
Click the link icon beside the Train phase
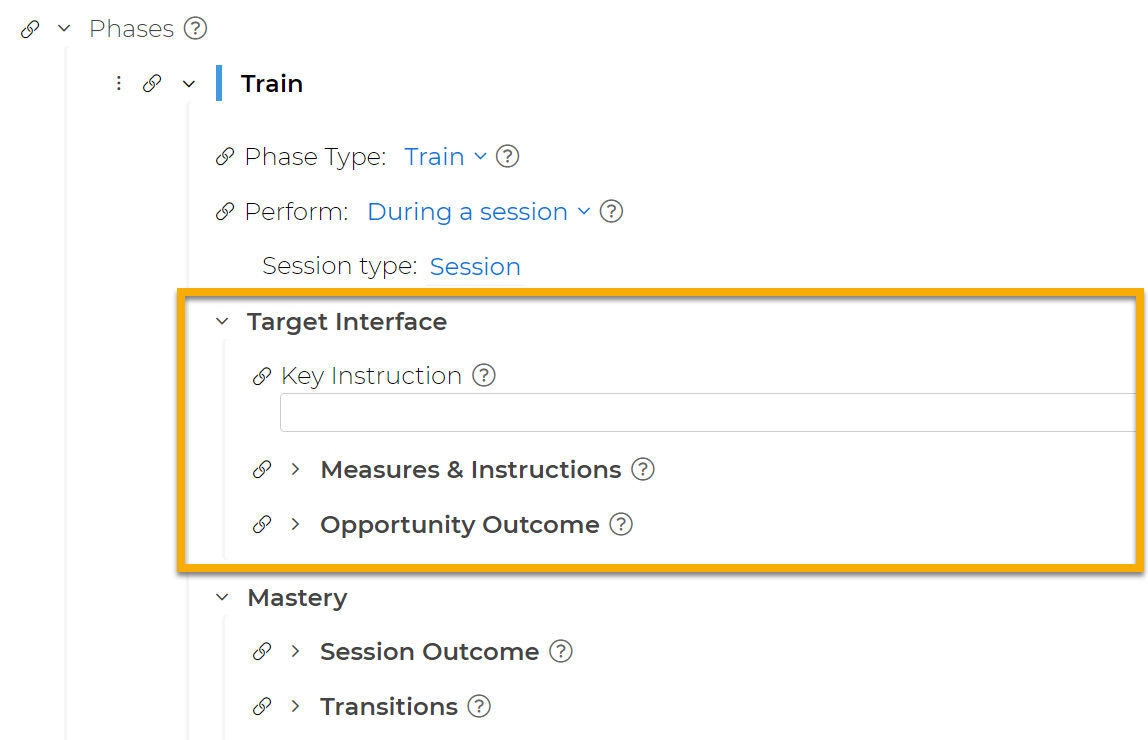(153, 83)
